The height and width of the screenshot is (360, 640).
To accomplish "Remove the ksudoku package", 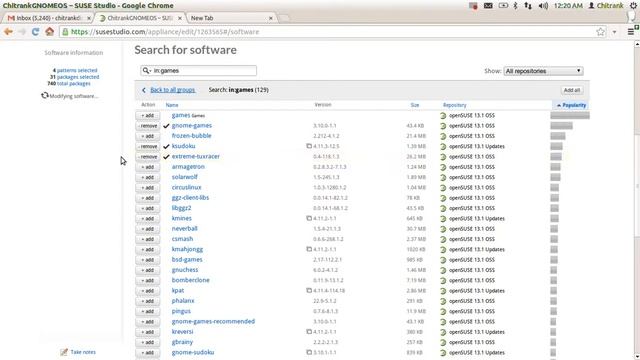I will [x=147, y=146].
